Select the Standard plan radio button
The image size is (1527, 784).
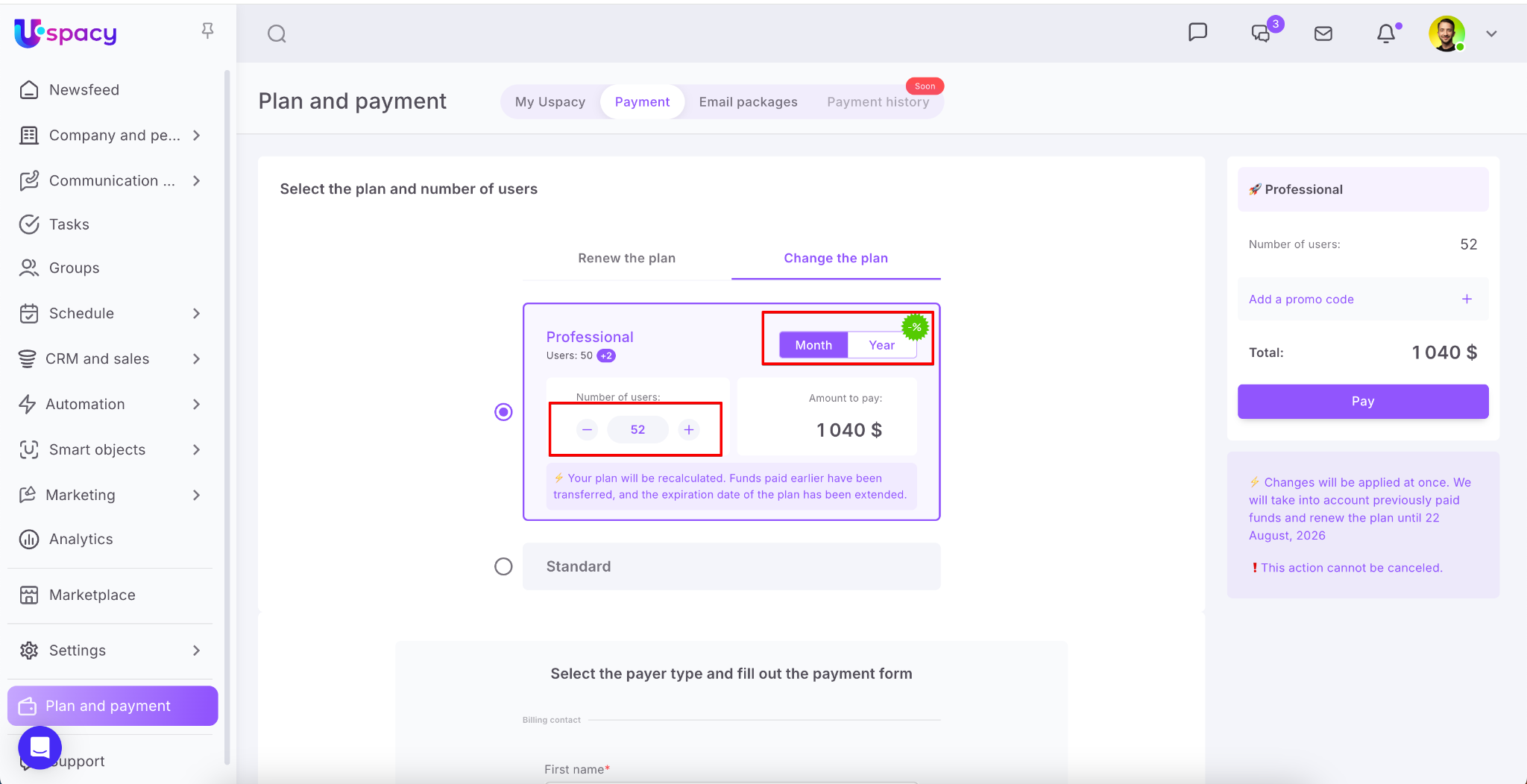pos(504,566)
